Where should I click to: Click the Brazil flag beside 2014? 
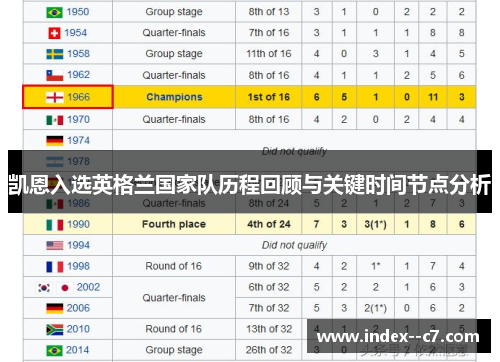point(54,350)
